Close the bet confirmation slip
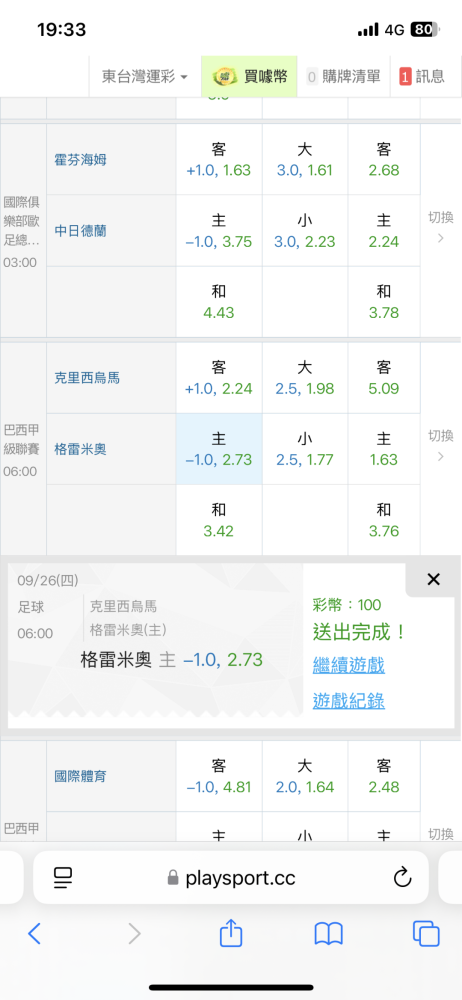462x1000 pixels. [433, 579]
